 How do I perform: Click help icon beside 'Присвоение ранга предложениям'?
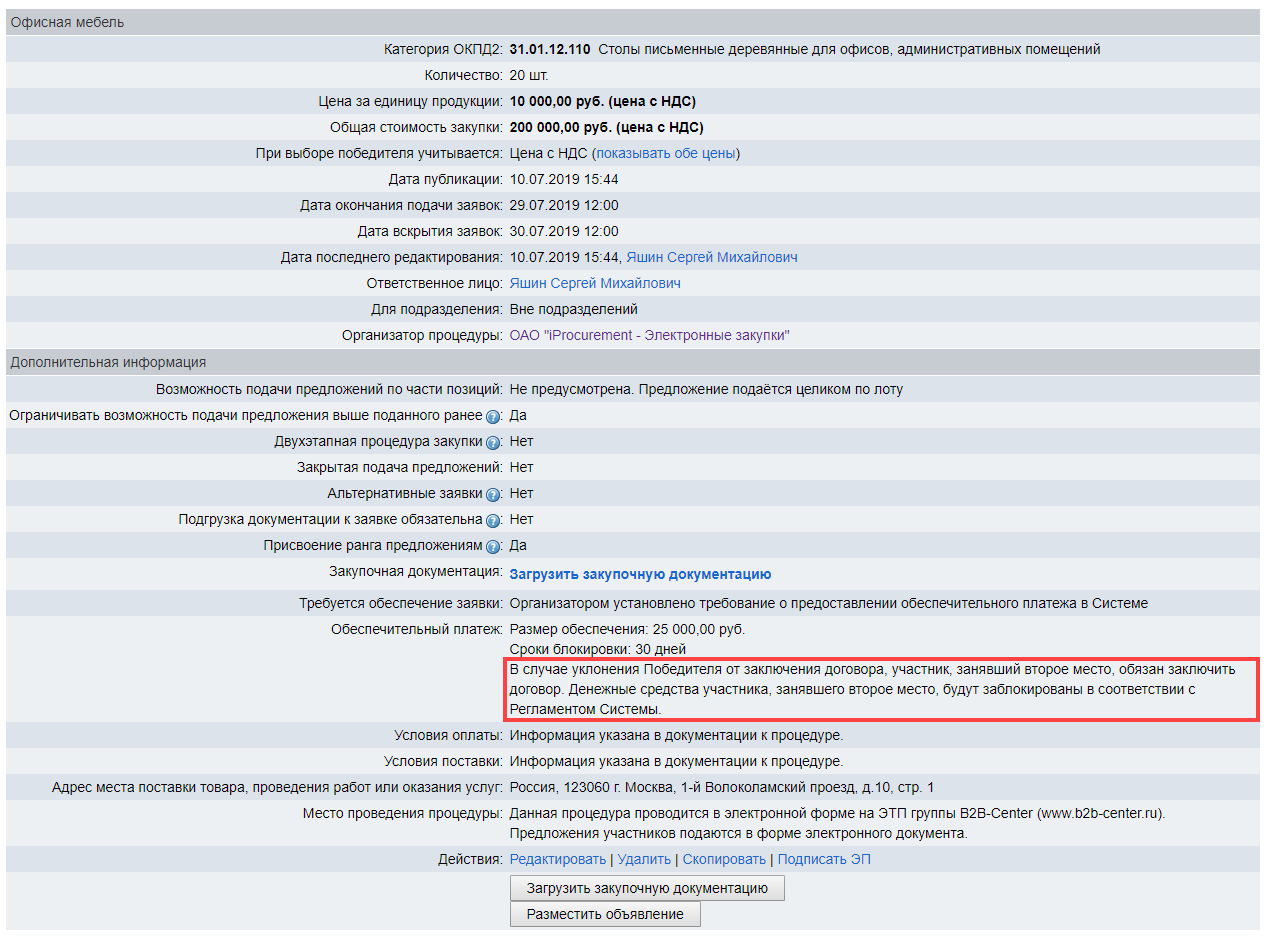tap(493, 546)
